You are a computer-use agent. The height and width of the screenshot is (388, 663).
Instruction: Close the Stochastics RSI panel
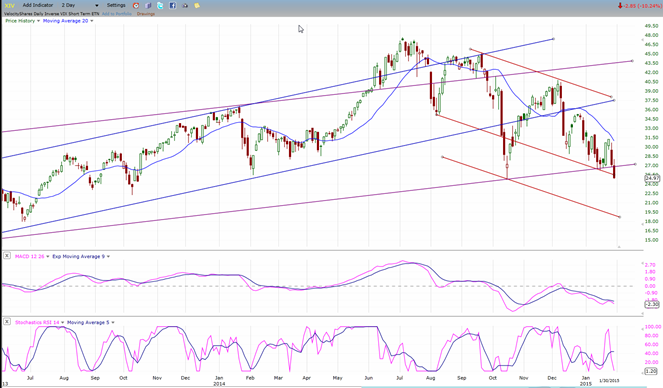coord(7,322)
